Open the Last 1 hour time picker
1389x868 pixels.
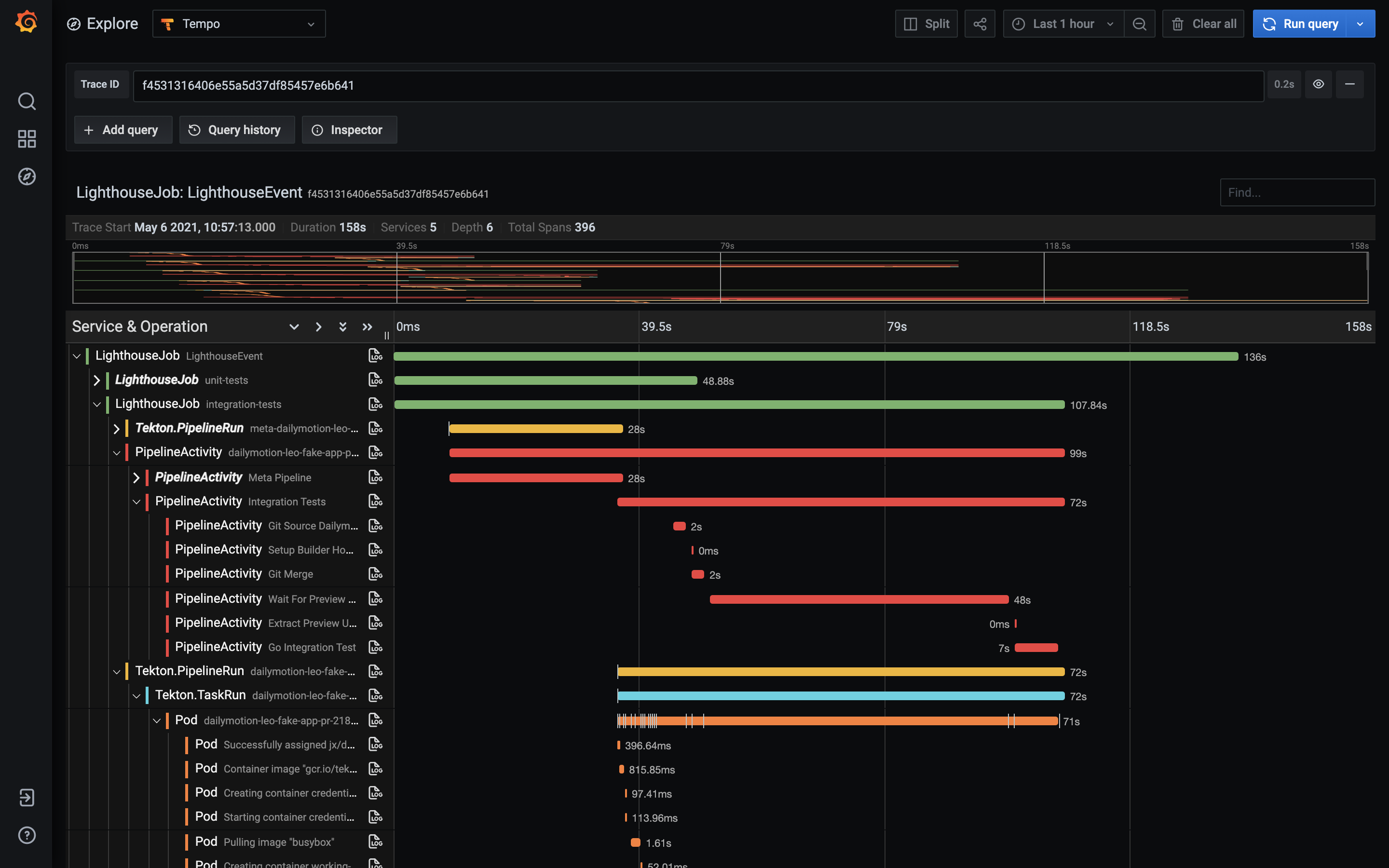[1063, 24]
